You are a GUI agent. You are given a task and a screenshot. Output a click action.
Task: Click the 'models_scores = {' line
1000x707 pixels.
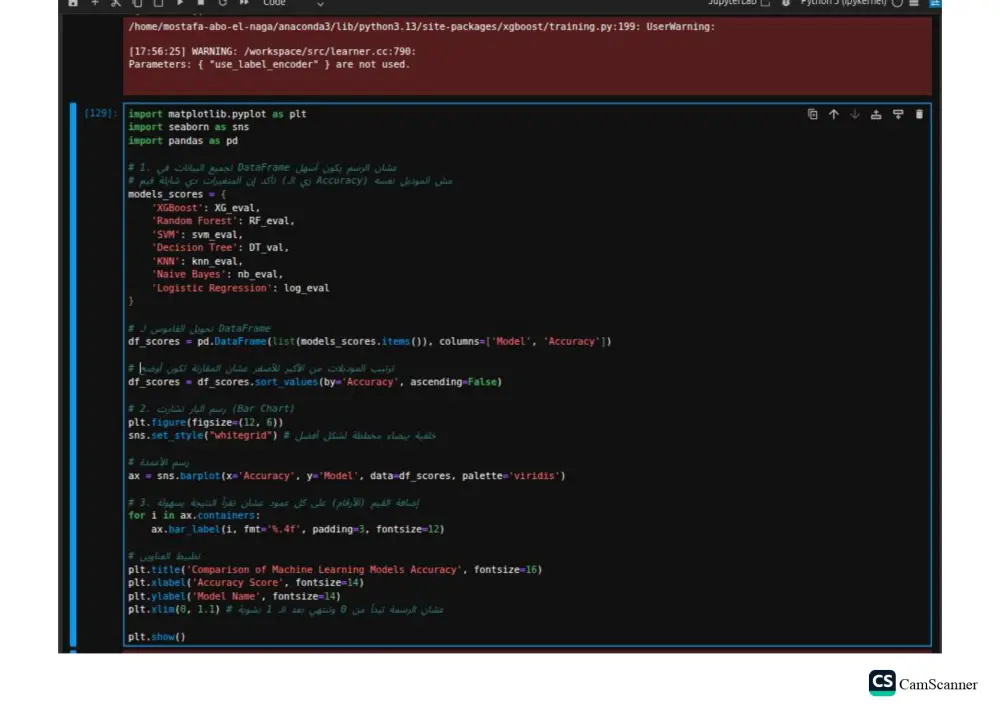(177, 194)
